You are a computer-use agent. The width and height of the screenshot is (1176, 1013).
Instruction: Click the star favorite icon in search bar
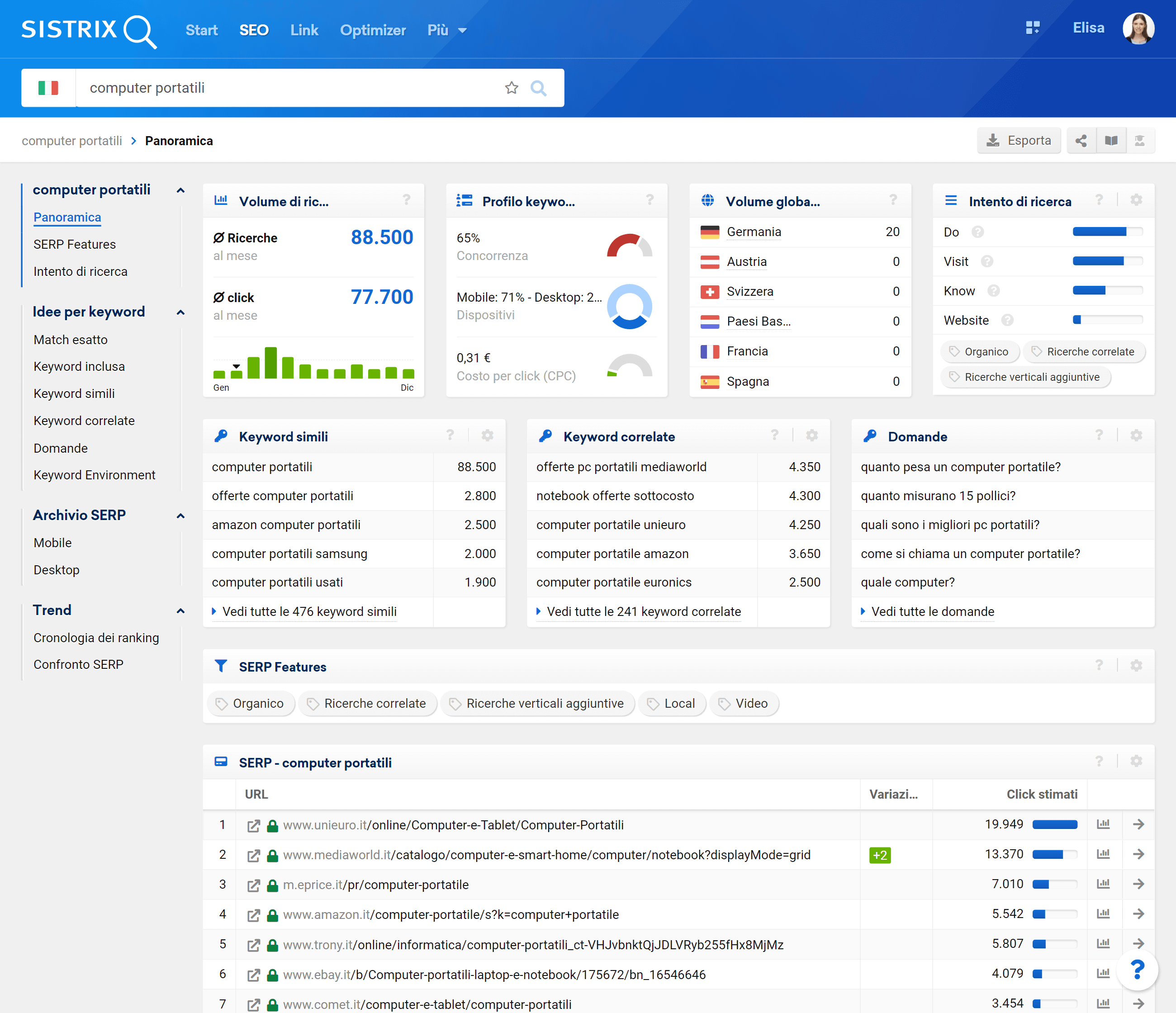click(512, 88)
